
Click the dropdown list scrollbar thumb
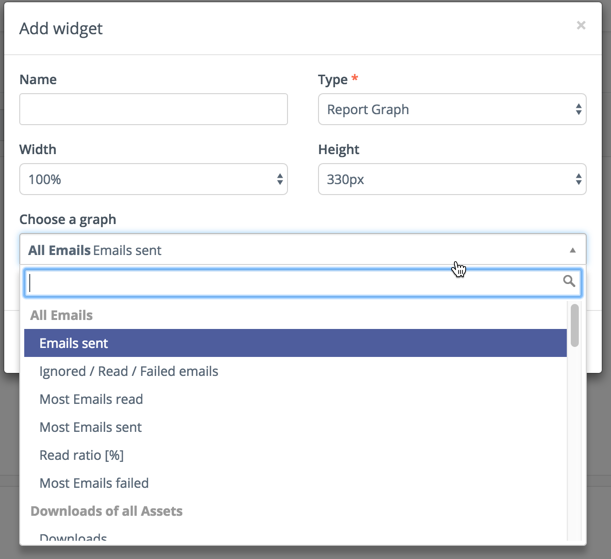pos(574,326)
